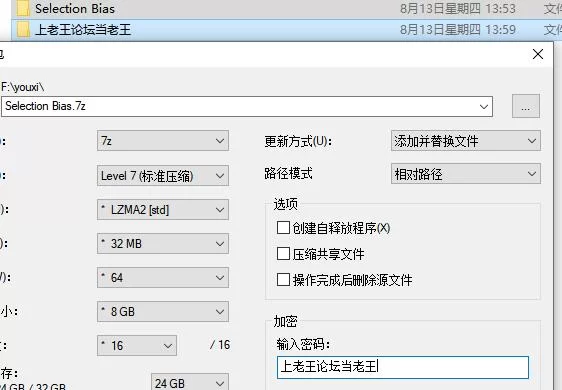Click the F:\youxi\ path text
This screenshot has width=562, height=390.
click(22, 87)
